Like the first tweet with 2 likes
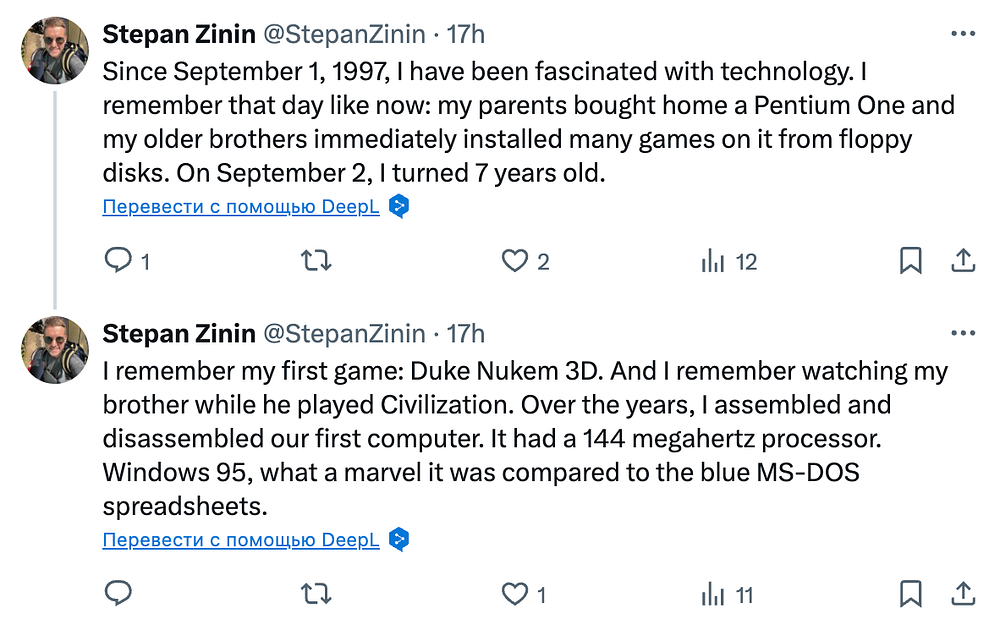Viewport: 1000px width, 629px height. (x=515, y=262)
